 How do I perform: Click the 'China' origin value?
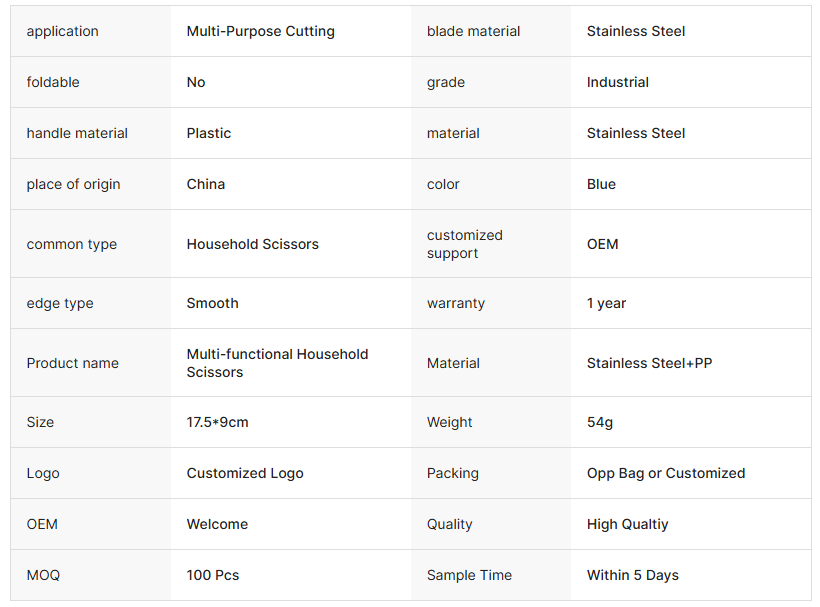[205, 184]
